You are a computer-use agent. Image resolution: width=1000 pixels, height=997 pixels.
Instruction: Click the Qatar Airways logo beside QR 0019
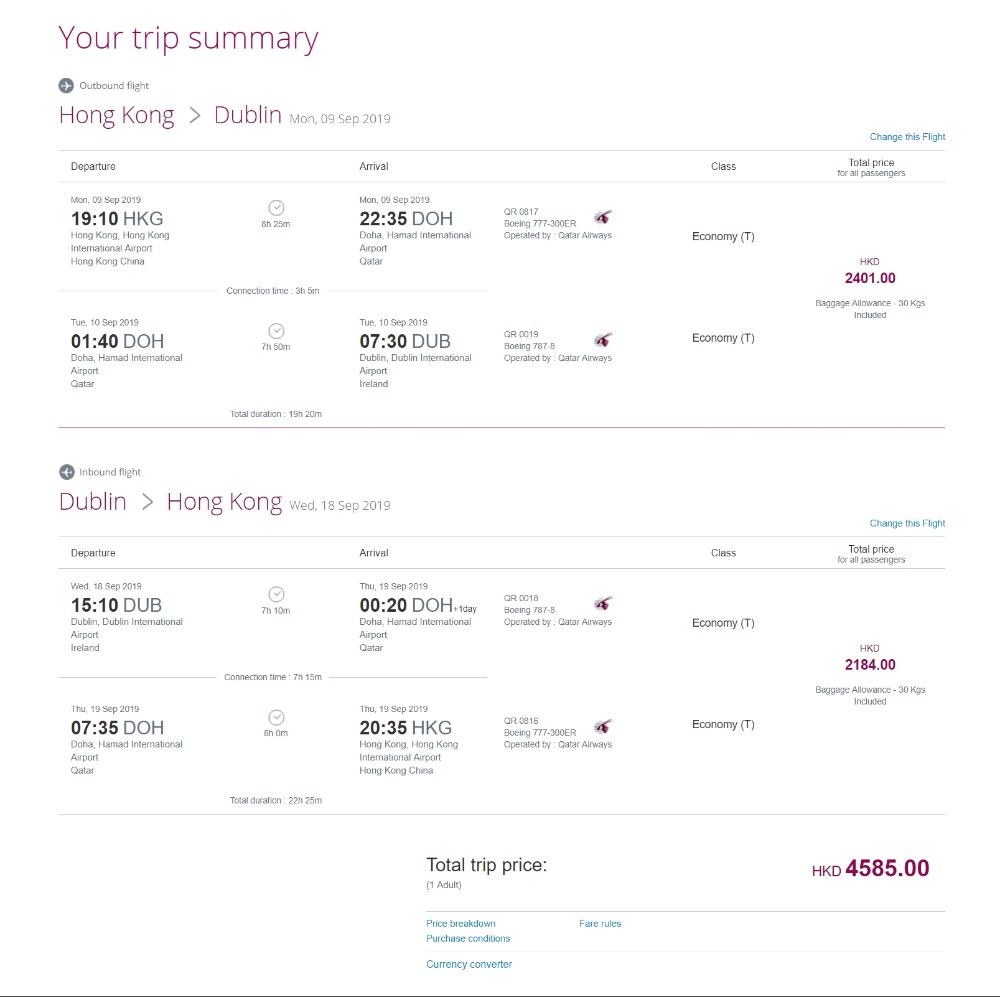pyautogui.click(x=603, y=340)
